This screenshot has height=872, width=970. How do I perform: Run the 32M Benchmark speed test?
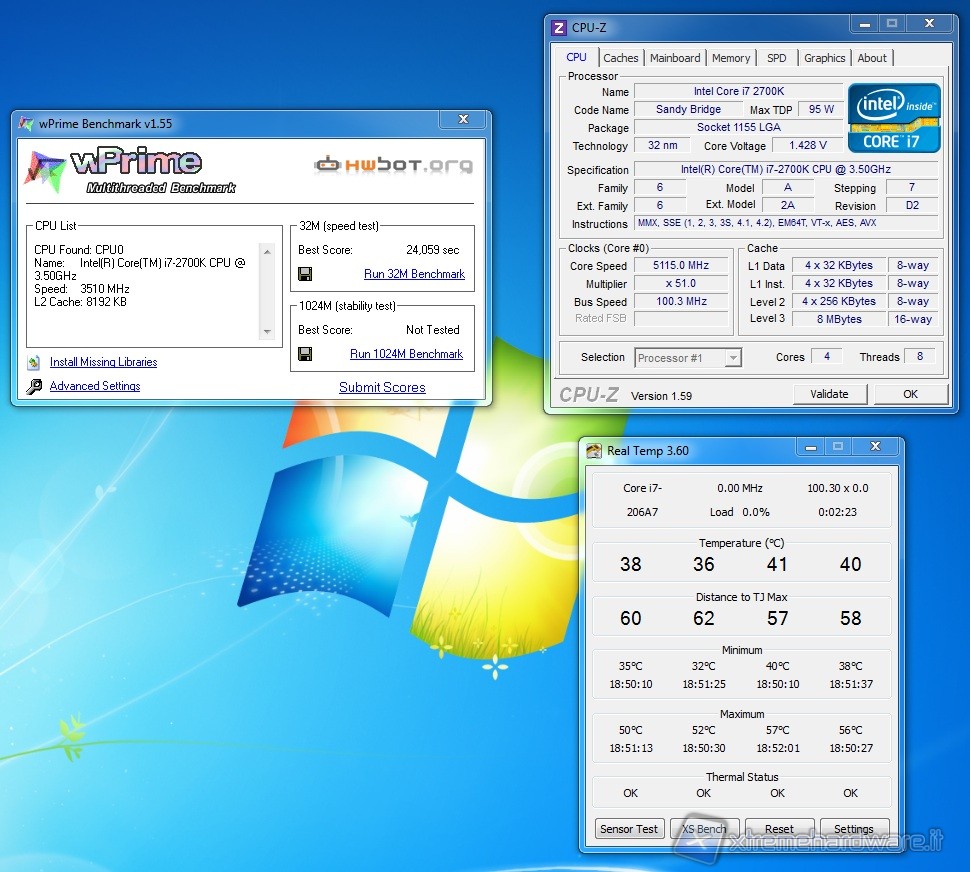tap(414, 274)
